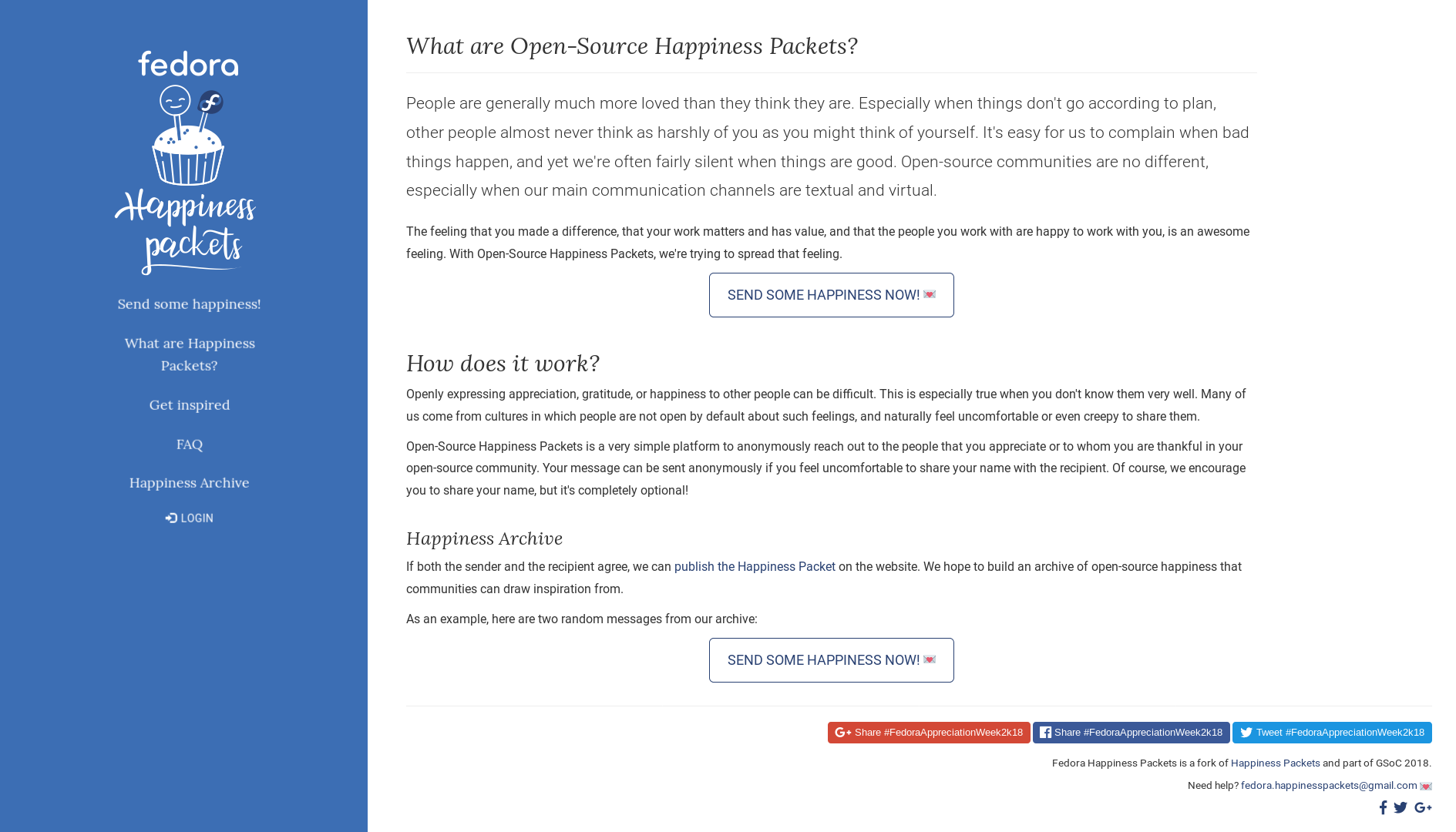Open Happiness Archive from the sidebar
The width and height of the screenshot is (1456, 832).
point(189,483)
